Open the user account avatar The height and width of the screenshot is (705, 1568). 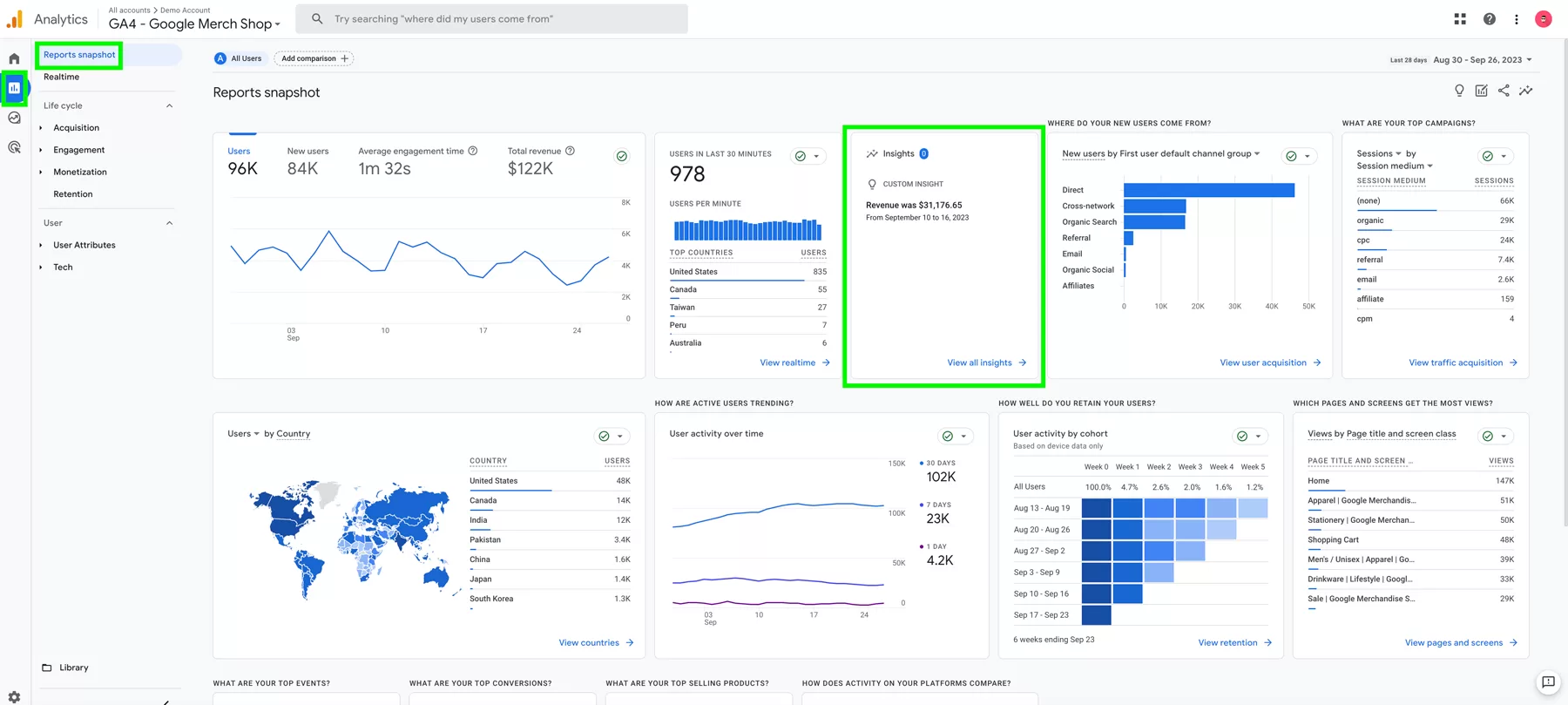(x=1543, y=18)
